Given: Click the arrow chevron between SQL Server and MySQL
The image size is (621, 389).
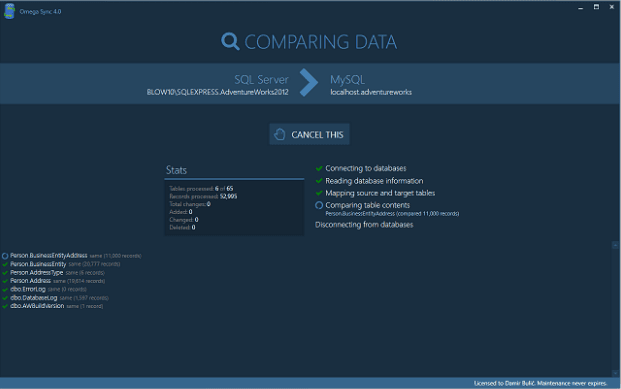Looking at the screenshot, I should [309, 83].
